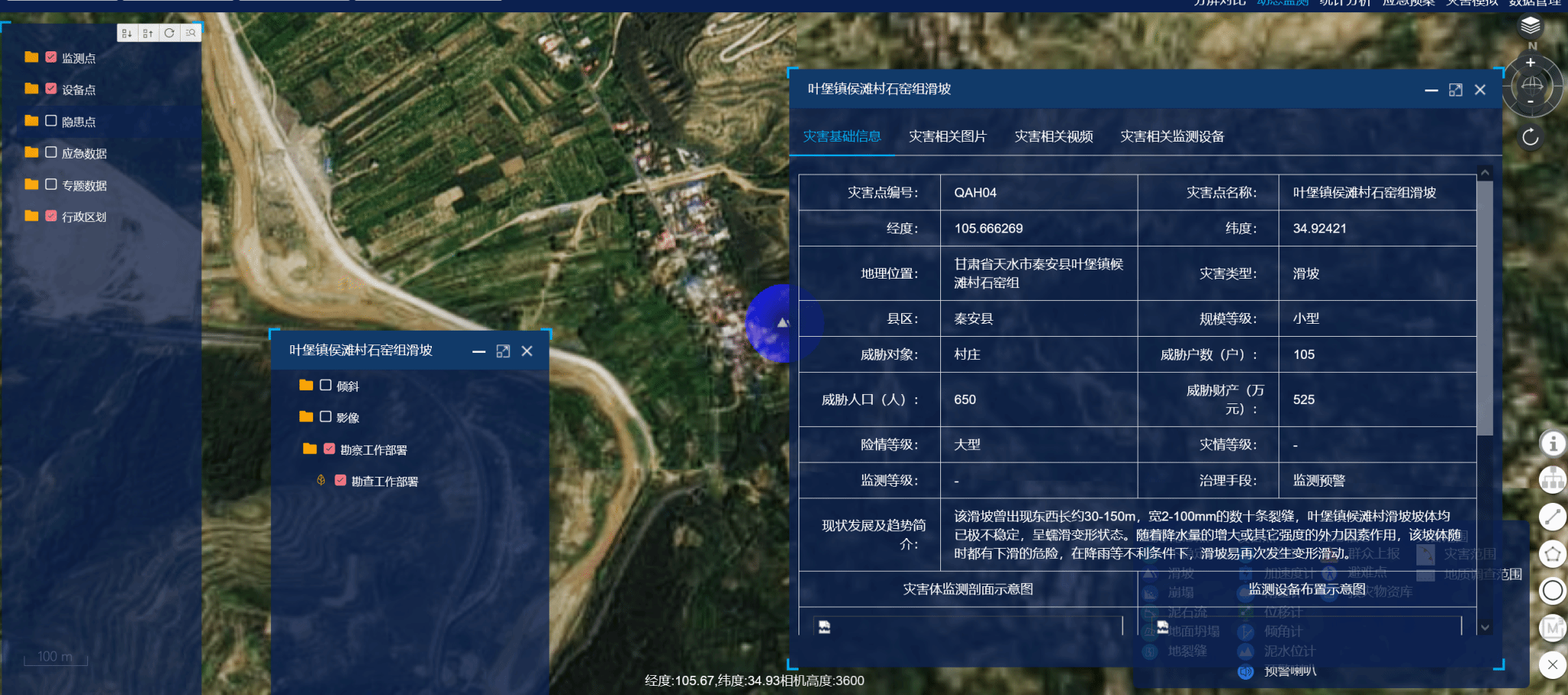Select the longitude value 105.666269

pyautogui.click(x=988, y=228)
